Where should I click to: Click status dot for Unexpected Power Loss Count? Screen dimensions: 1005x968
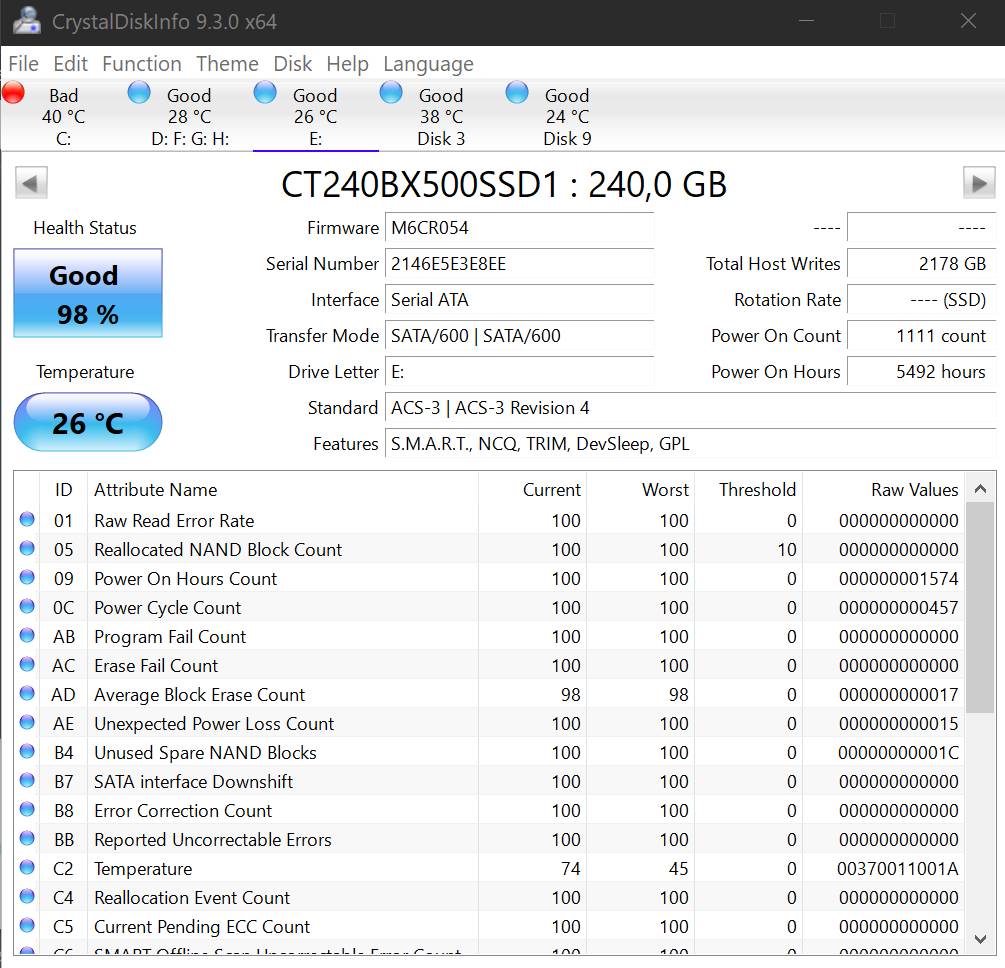tap(27, 722)
